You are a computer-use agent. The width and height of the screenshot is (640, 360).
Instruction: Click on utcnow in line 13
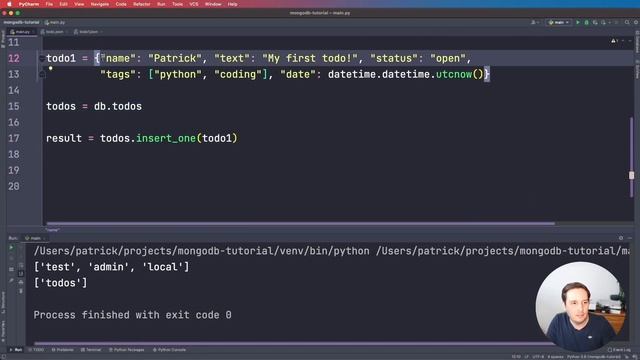tap(454, 74)
